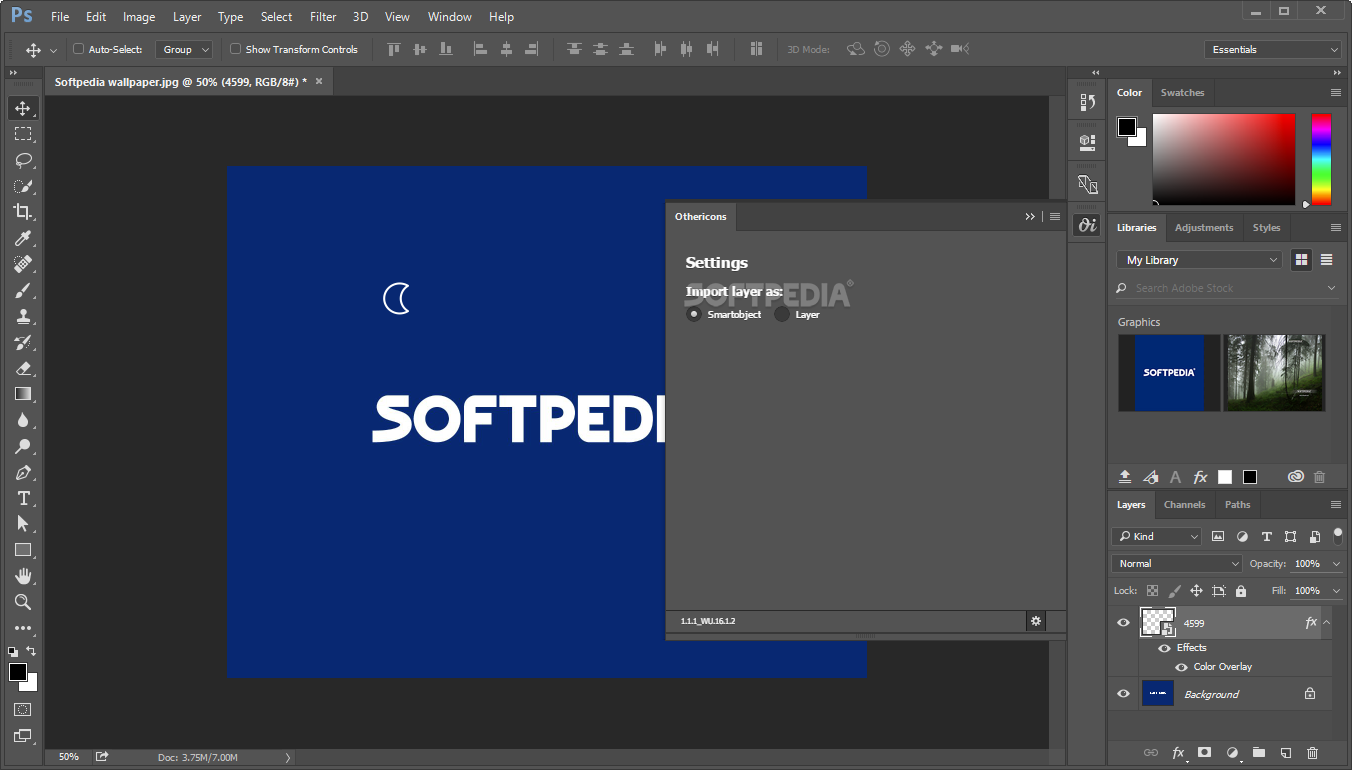Click the toolbox foreground color swatch
Image resolution: width=1352 pixels, height=770 pixels.
[x=17, y=673]
